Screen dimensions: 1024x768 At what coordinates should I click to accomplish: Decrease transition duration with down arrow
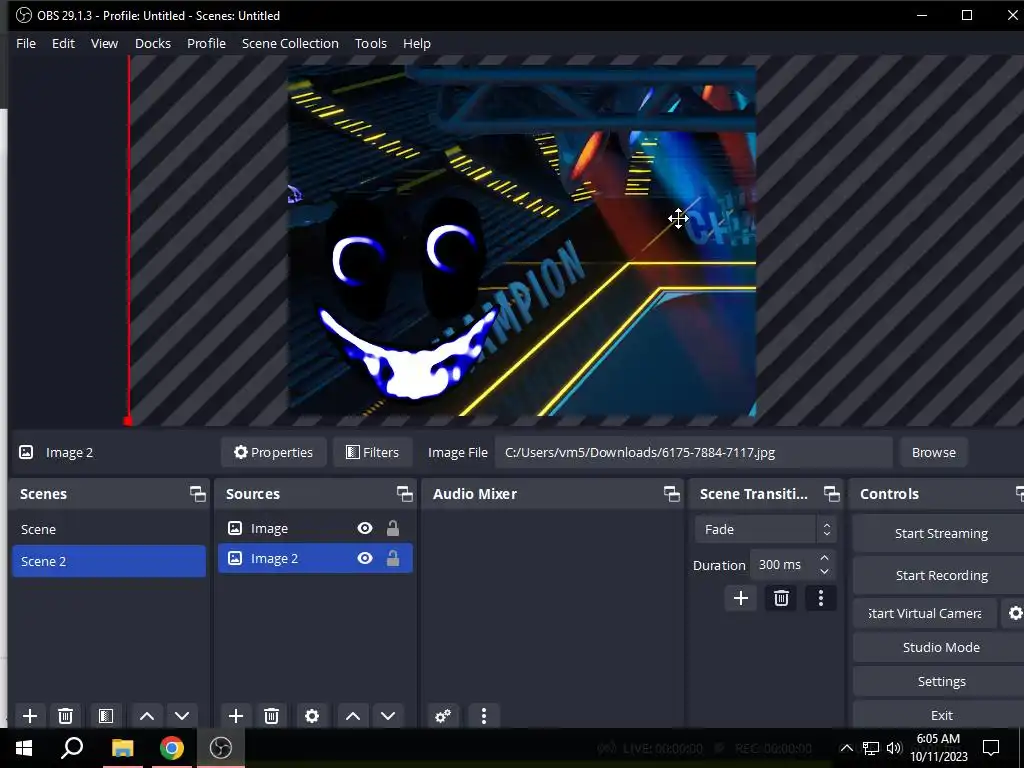click(x=824, y=571)
